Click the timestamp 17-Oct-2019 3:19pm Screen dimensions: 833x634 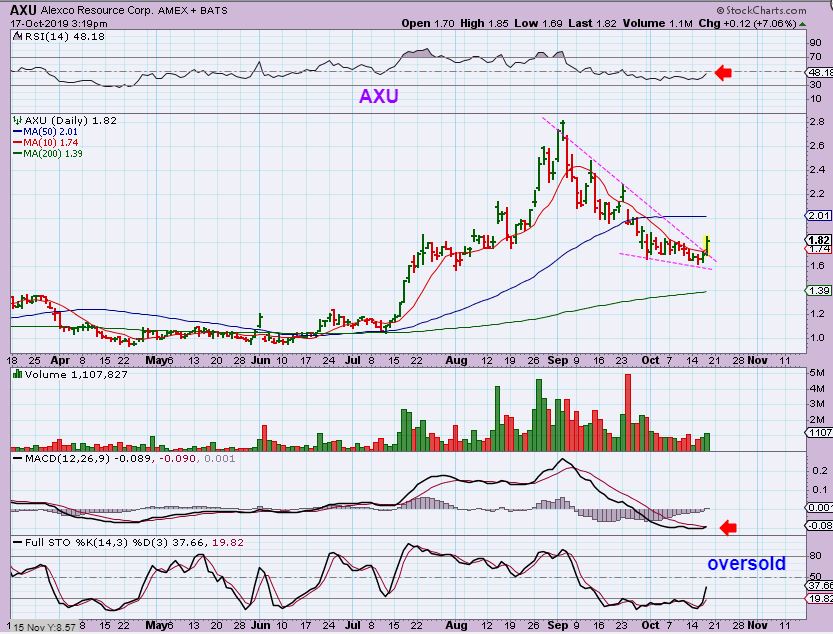[58, 24]
